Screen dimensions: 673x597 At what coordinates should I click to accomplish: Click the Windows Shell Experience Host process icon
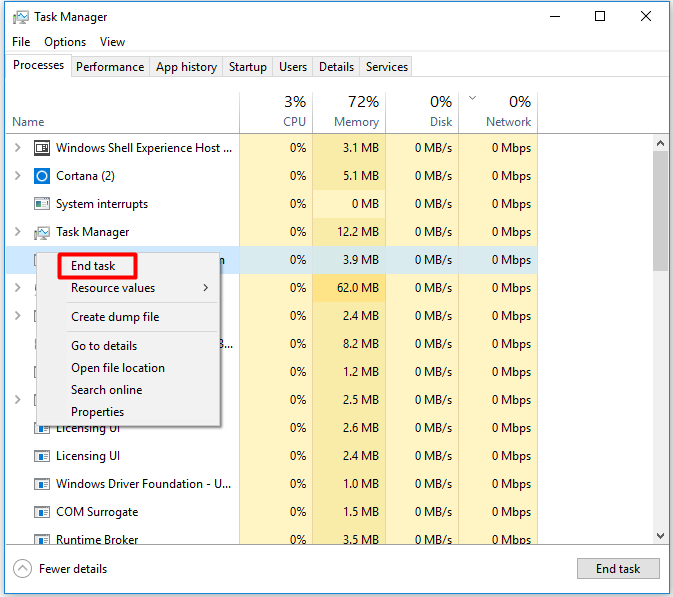pyautogui.click(x=42, y=148)
